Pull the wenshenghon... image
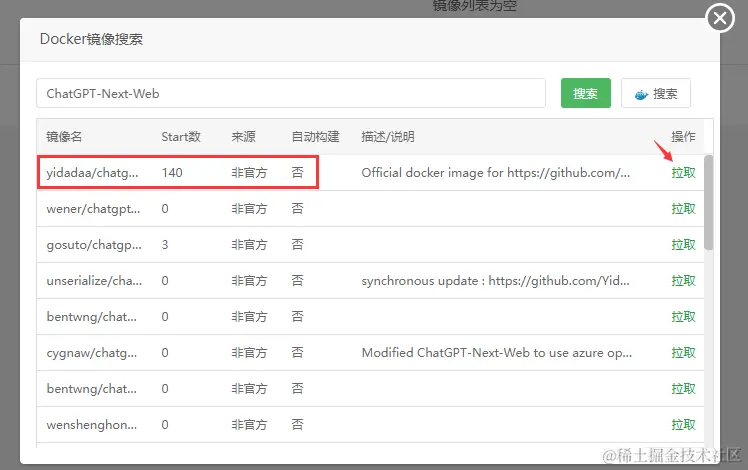Screen dimensions: 748x470 click(683, 425)
